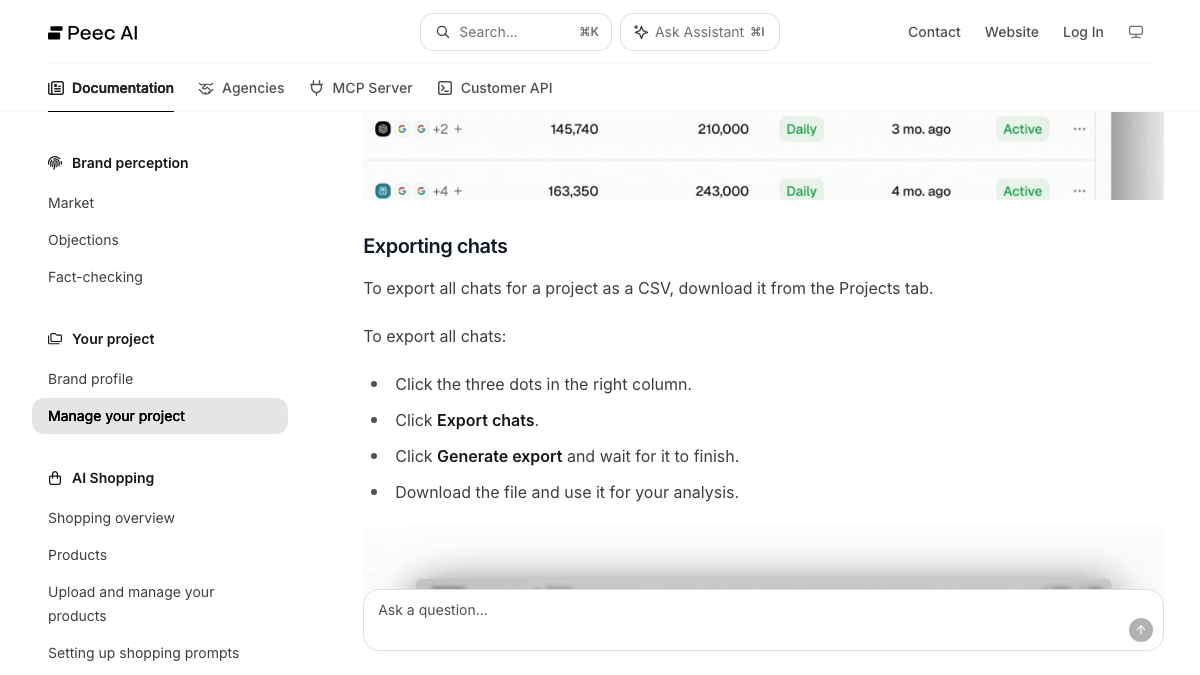Click the 3 mo. ago text
Screen dimensions: 1200x675
921,129
